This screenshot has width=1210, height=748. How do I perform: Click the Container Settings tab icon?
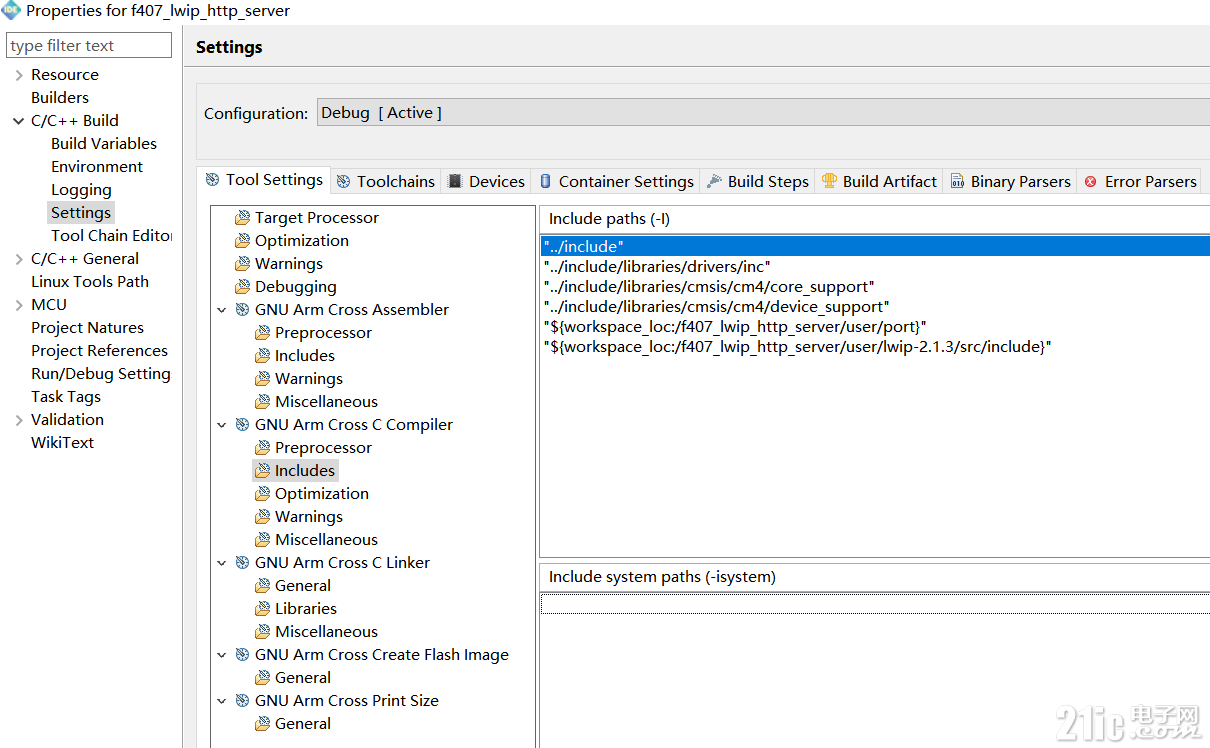[x=545, y=182]
